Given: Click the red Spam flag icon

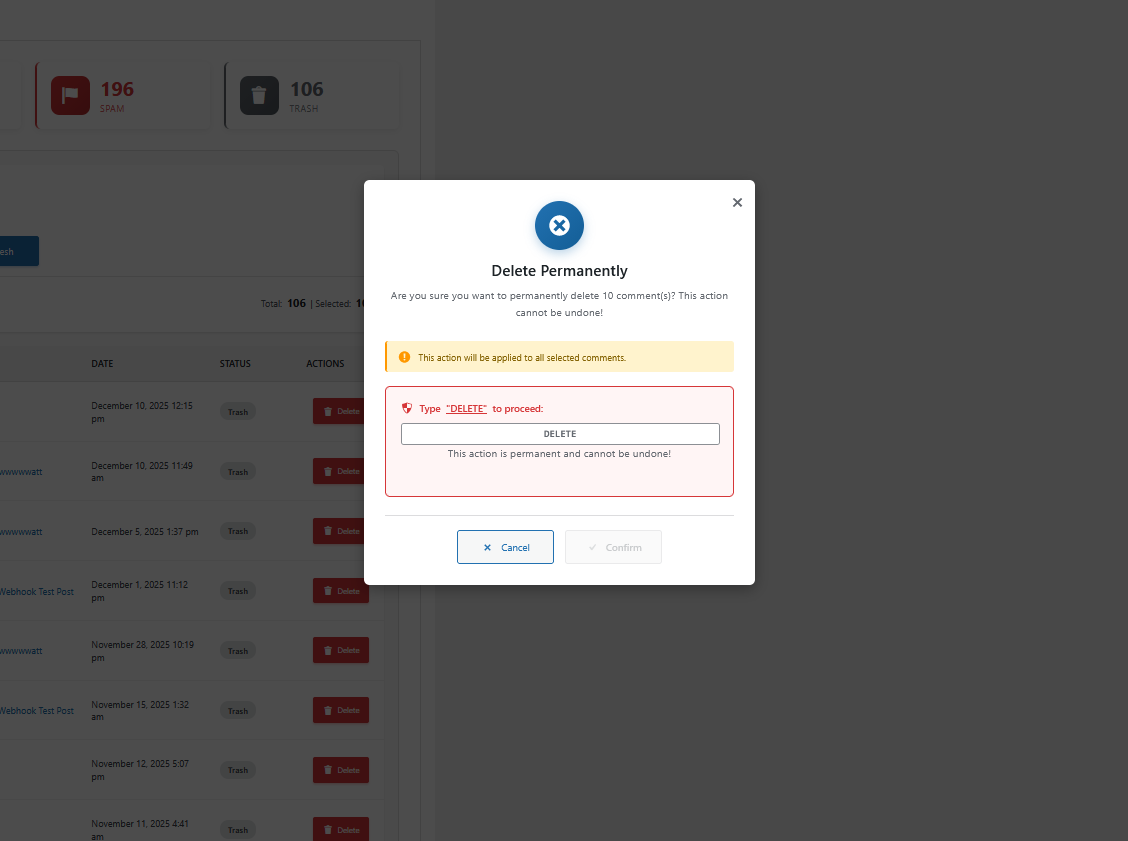Looking at the screenshot, I should [x=70, y=95].
